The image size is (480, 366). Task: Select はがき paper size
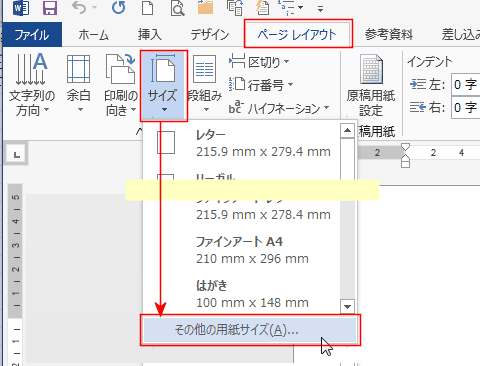click(242, 294)
